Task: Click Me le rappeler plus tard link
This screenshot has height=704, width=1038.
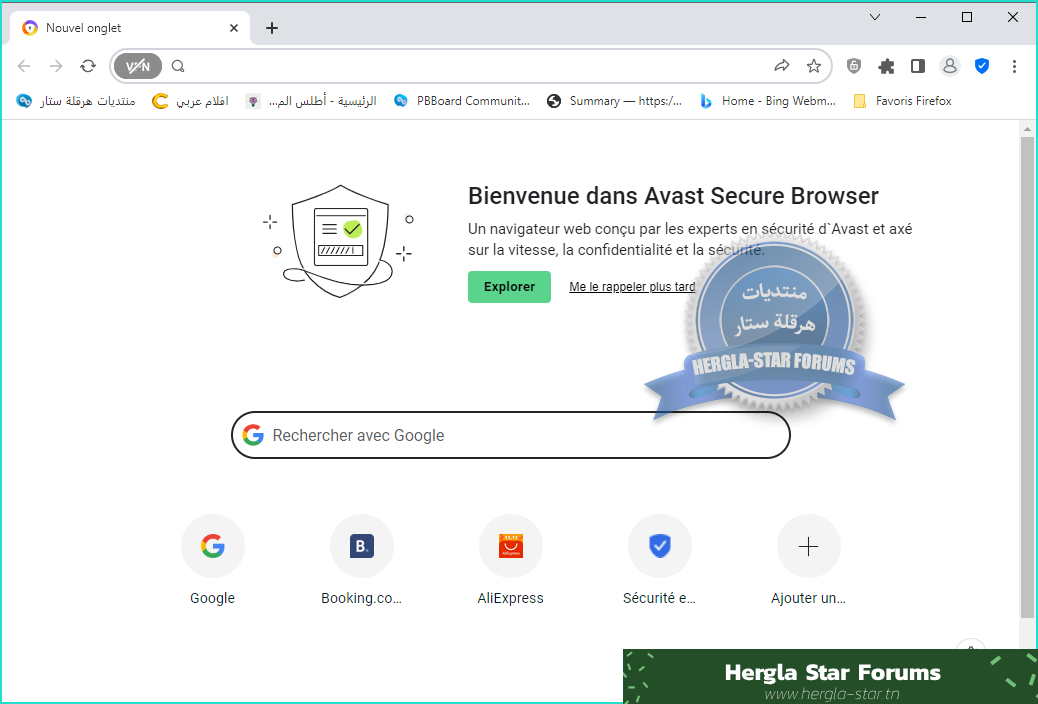Action: (x=632, y=287)
